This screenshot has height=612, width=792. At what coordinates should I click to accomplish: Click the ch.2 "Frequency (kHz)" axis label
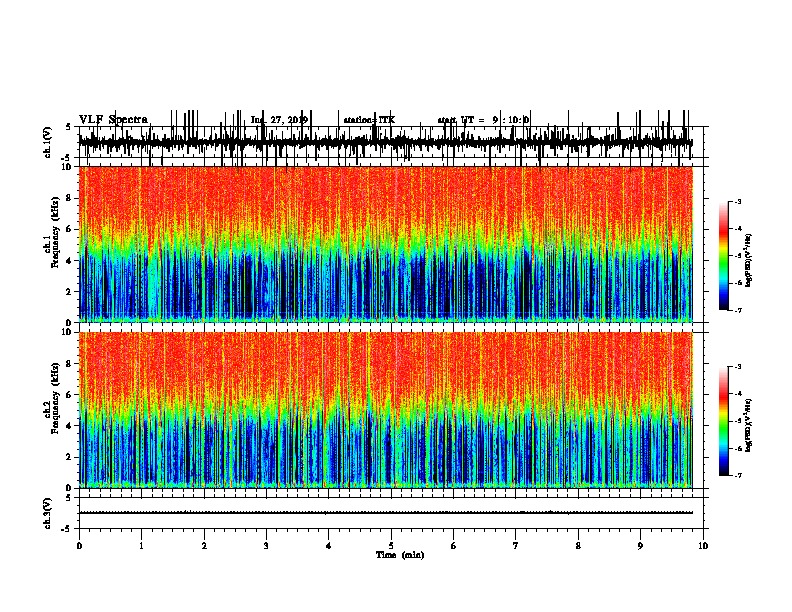55,398
